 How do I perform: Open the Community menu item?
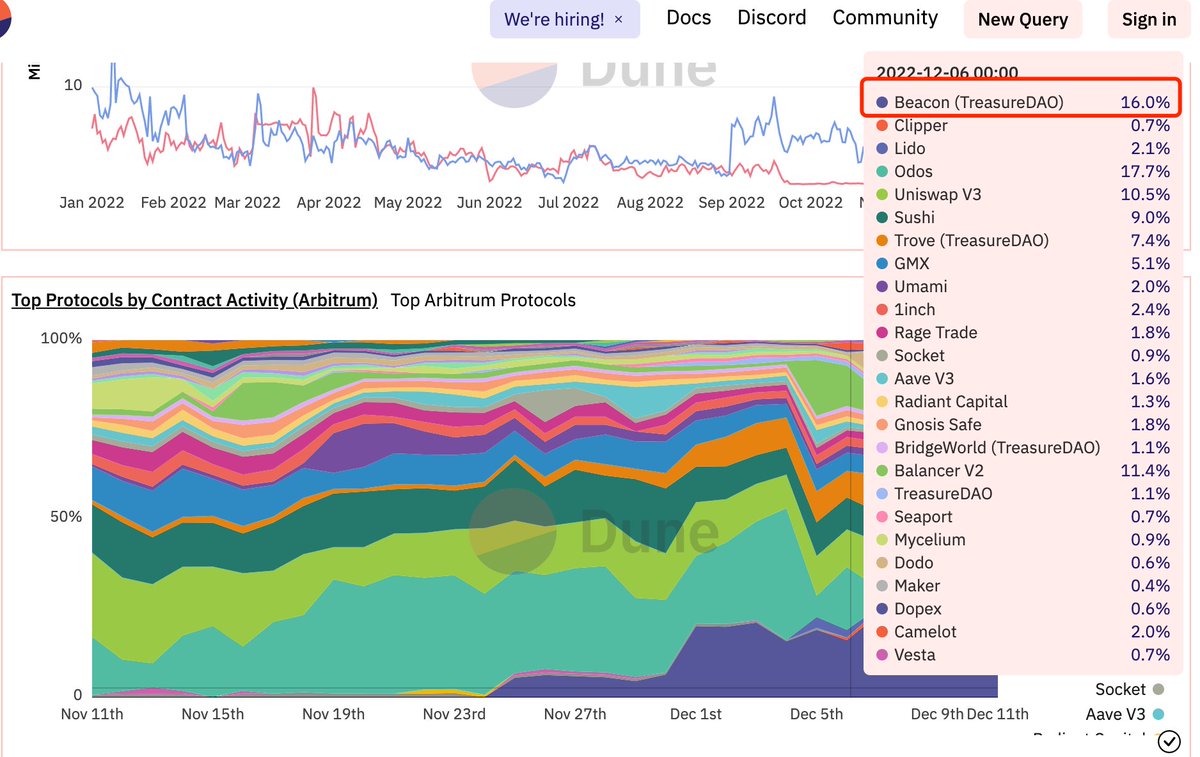click(885, 18)
